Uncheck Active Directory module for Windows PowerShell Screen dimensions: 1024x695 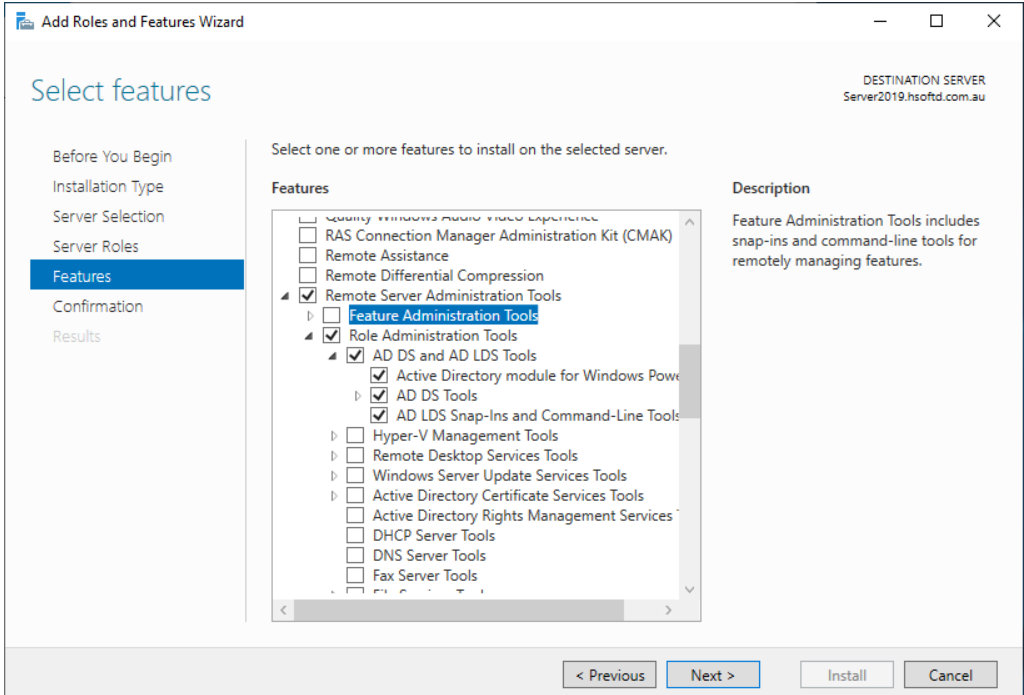(x=379, y=376)
